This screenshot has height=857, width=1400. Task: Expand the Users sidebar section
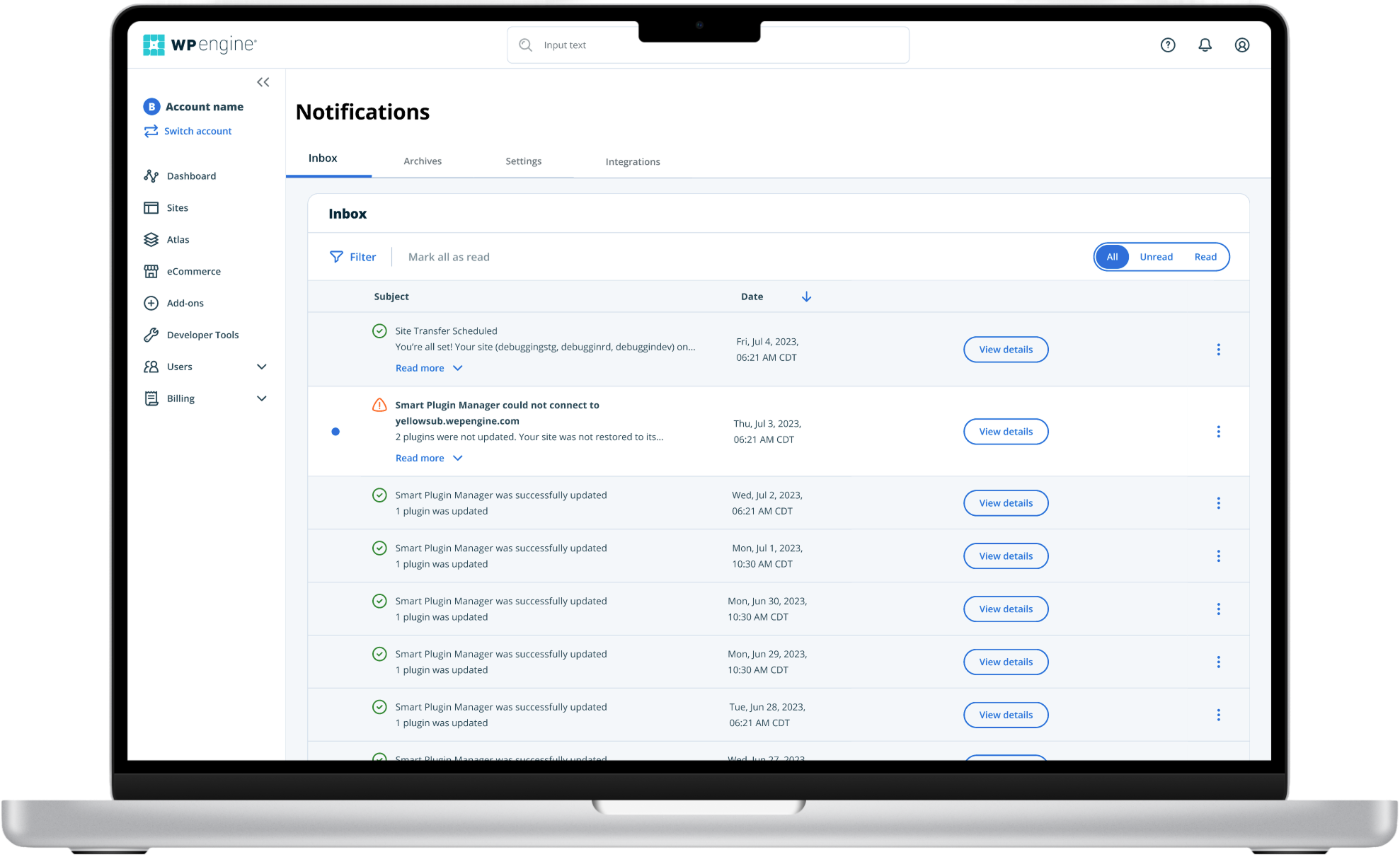[261, 367]
